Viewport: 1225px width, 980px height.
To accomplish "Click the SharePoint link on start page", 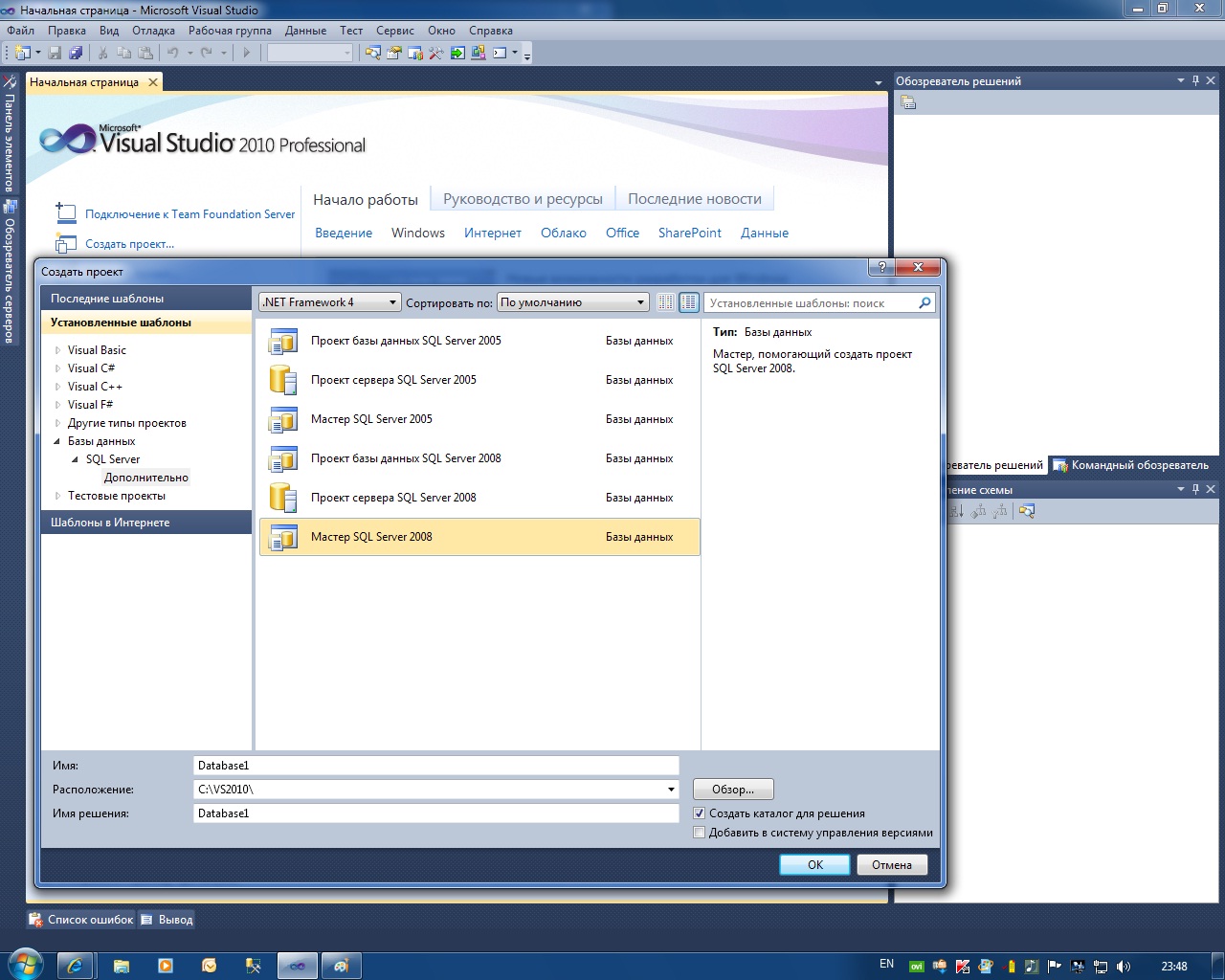I will (690, 233).
